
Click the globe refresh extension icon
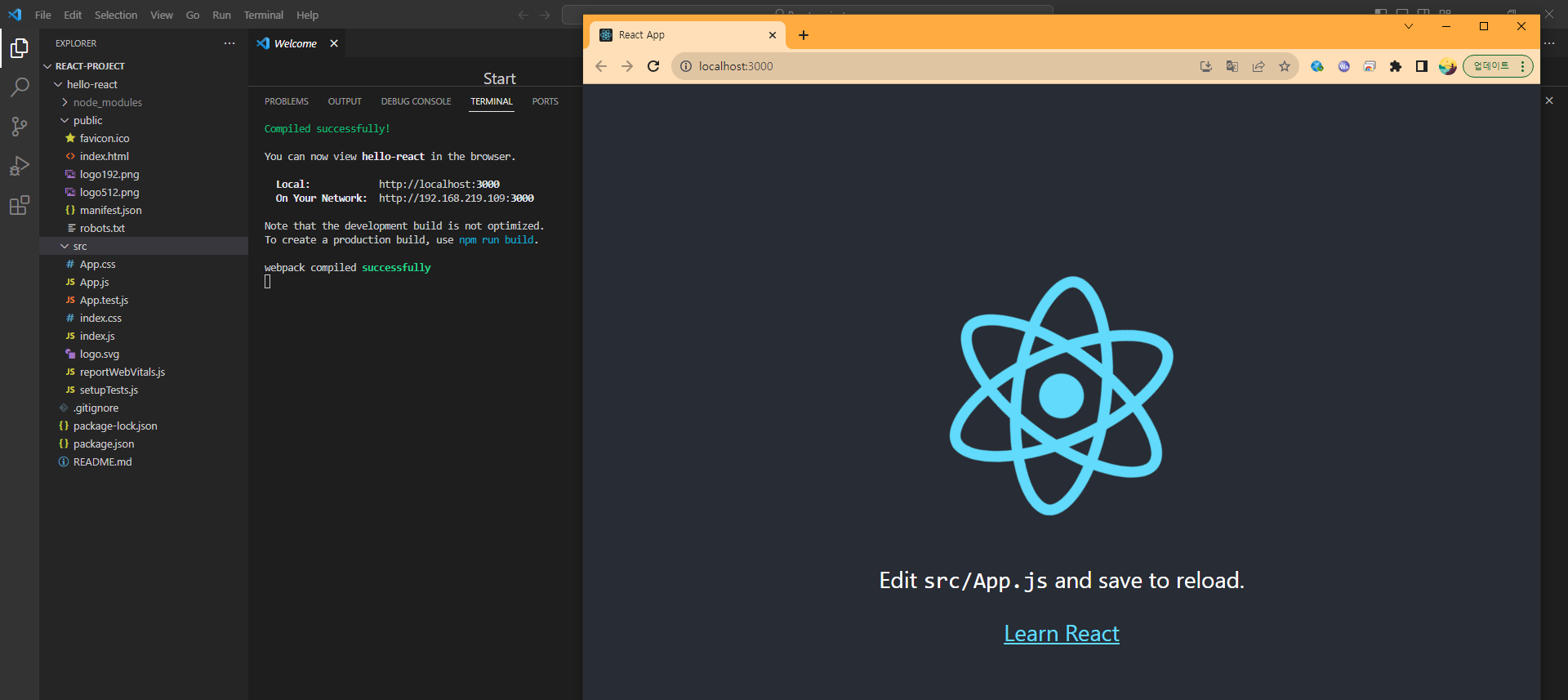coord(1317,66)
